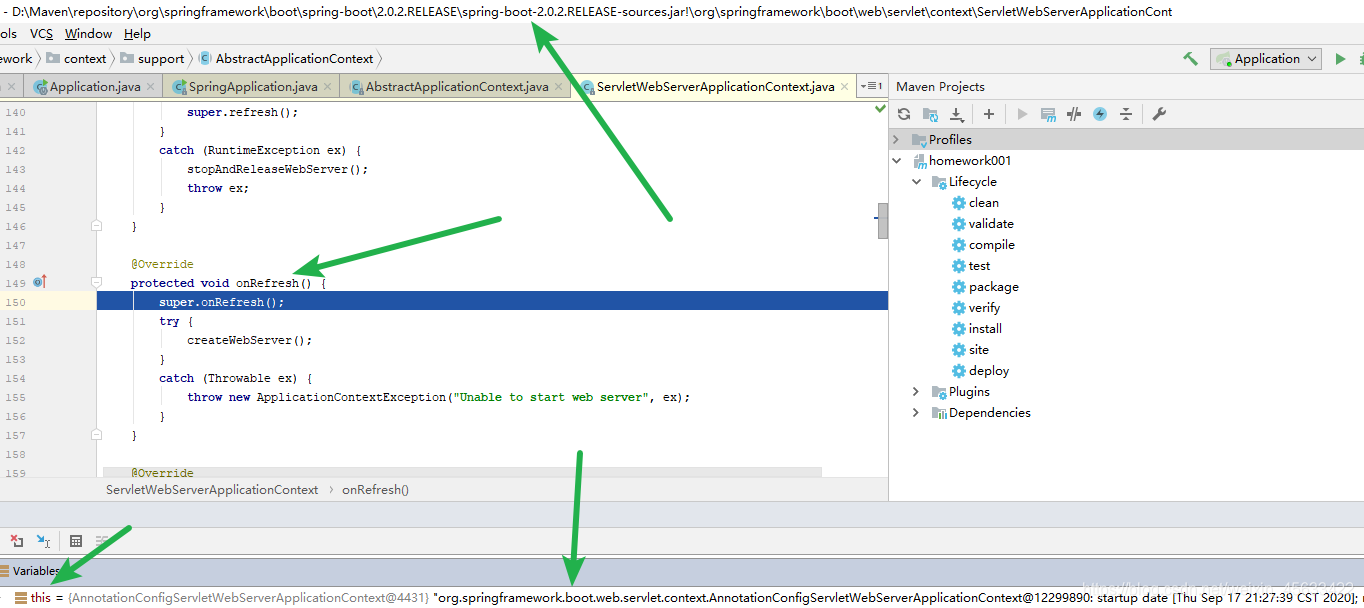
Task: Select the 'this' variable in Variables
Action: click(x=40, y=598)
